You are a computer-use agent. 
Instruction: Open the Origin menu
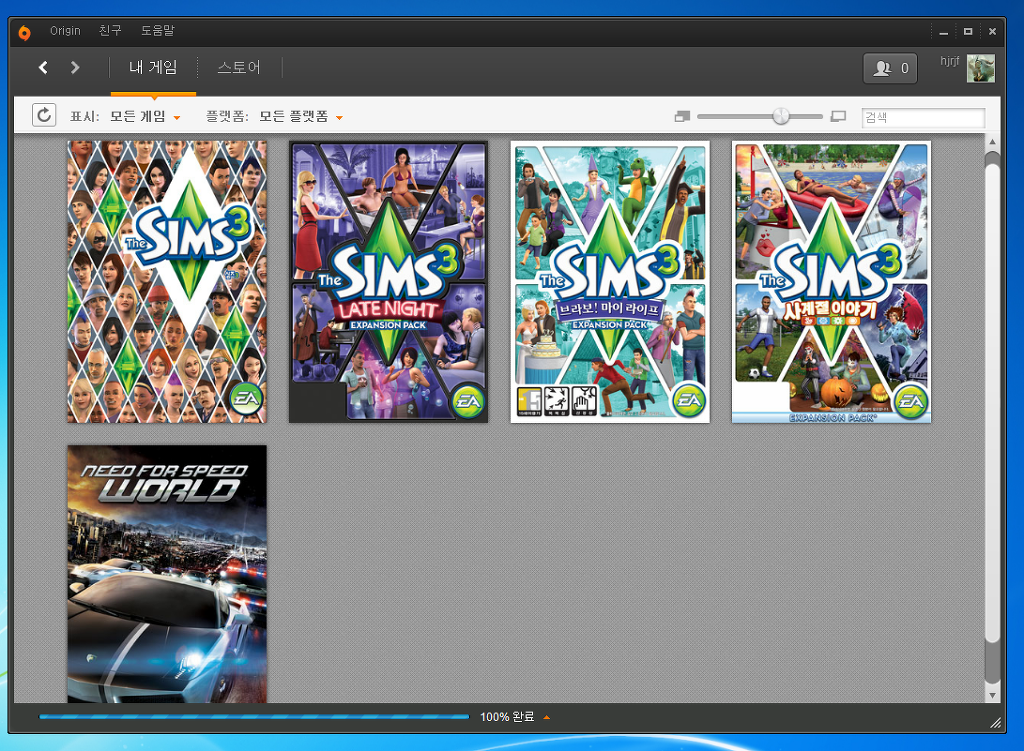pos(65,31)
